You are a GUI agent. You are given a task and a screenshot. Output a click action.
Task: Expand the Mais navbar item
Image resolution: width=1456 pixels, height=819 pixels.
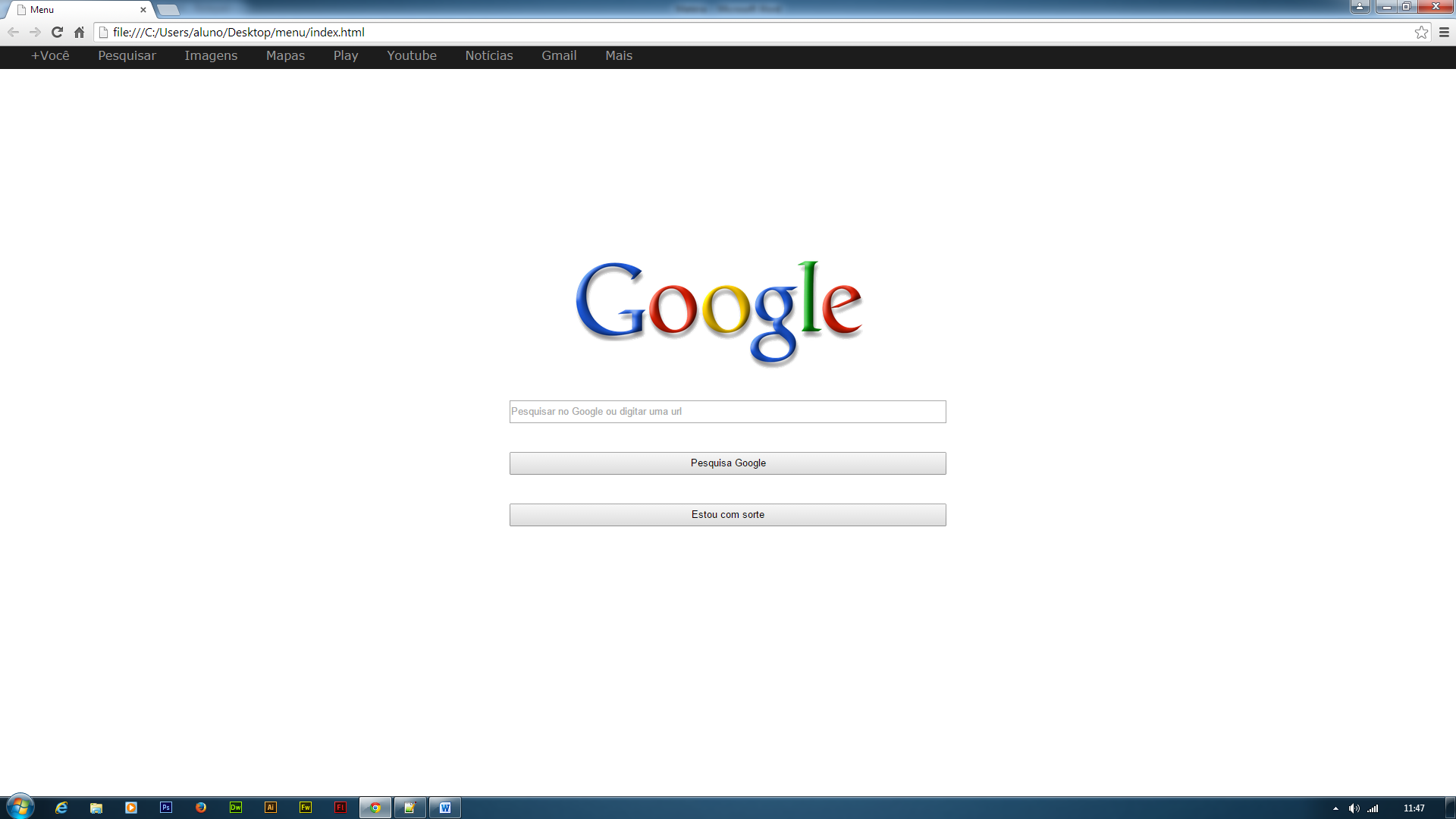pyautogui.click(x=619, y=55)
